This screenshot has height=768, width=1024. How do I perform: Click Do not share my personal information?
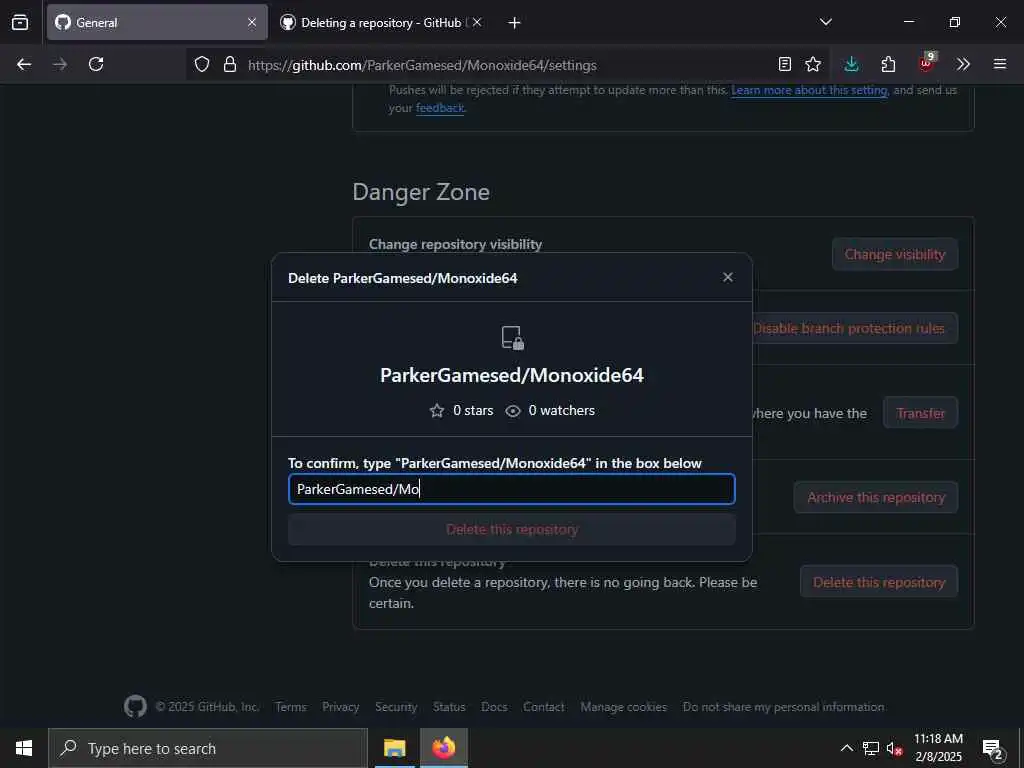(x=783, y=707)
